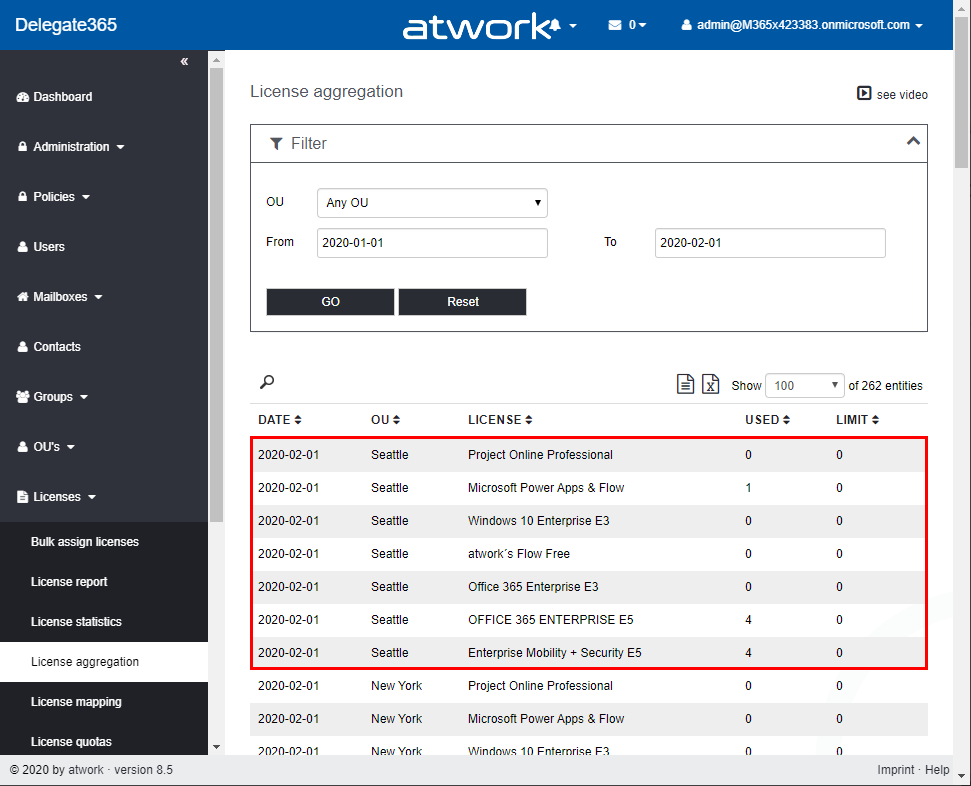Click into the To date field
The image size is (971, 786).
point(770,243)
